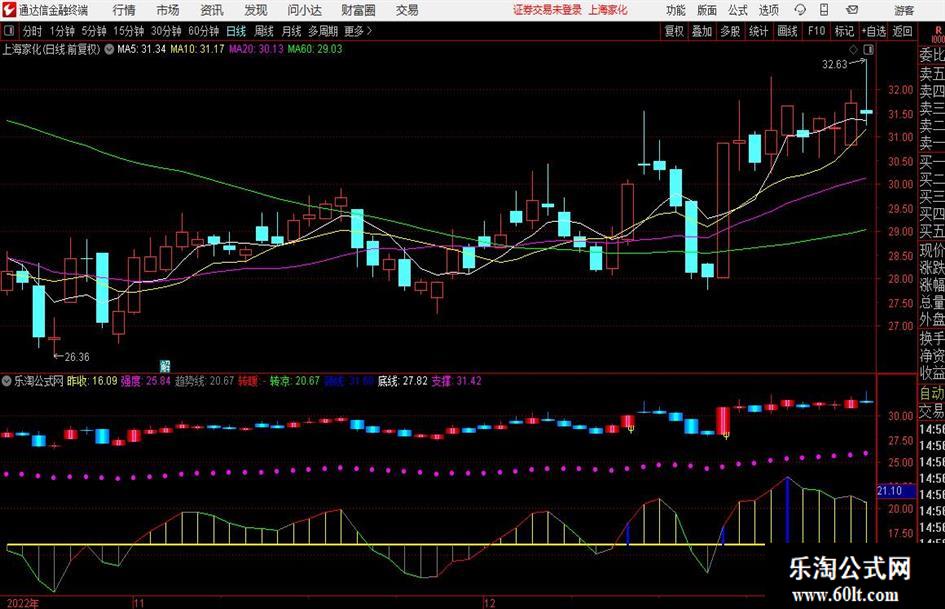Open the mobile phone icon in title bar
945x609 pixels.
pos(824,10)
